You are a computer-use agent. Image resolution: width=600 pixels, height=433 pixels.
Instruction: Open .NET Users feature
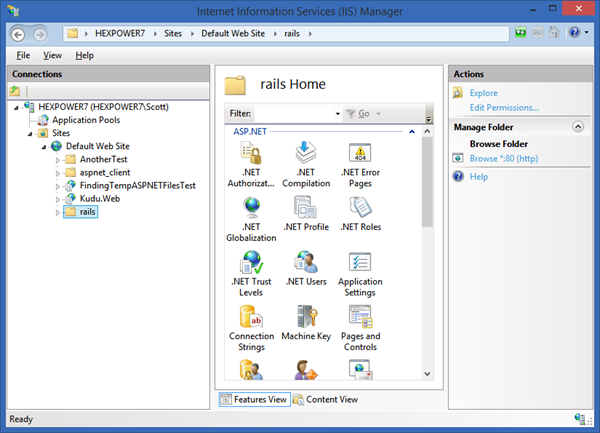coord(306,269)
